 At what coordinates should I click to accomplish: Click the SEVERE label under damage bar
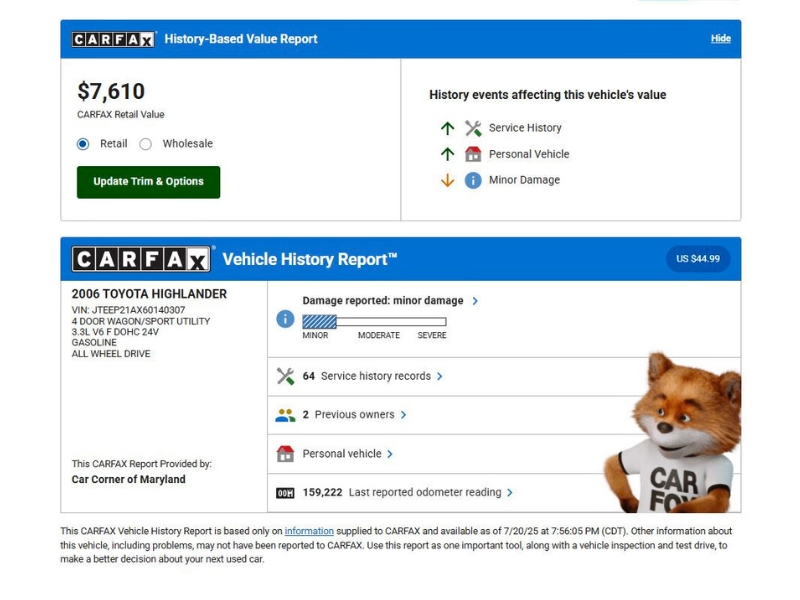pos(432,335)
